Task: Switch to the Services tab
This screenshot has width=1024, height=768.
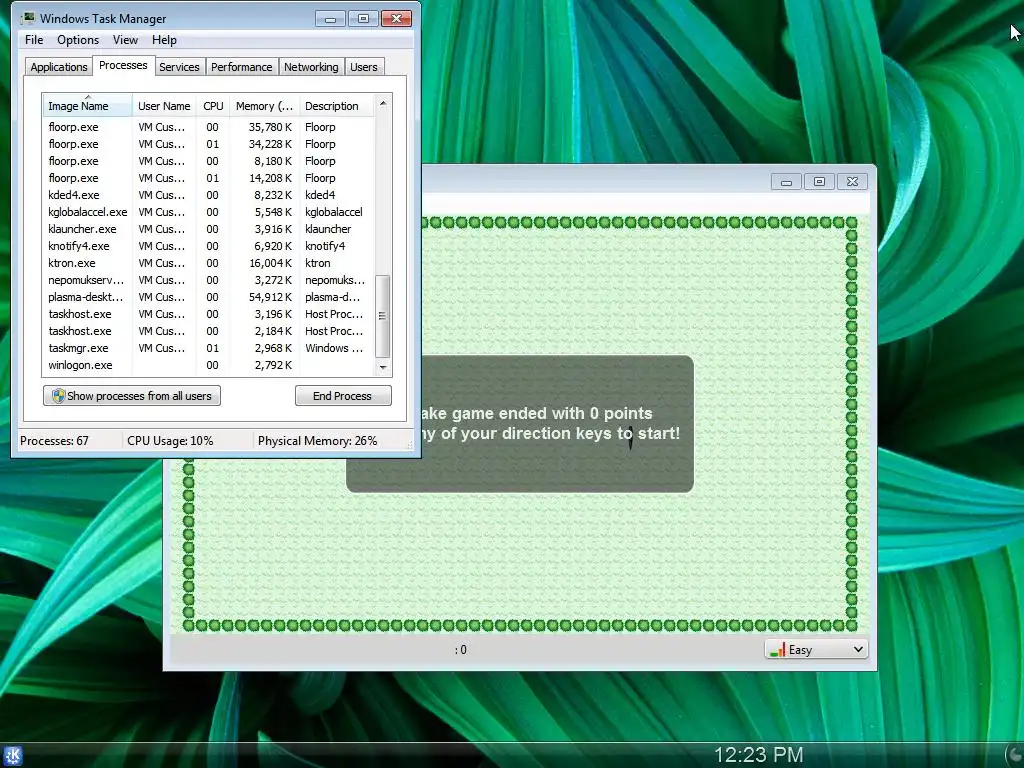Action: click(179, 67)
